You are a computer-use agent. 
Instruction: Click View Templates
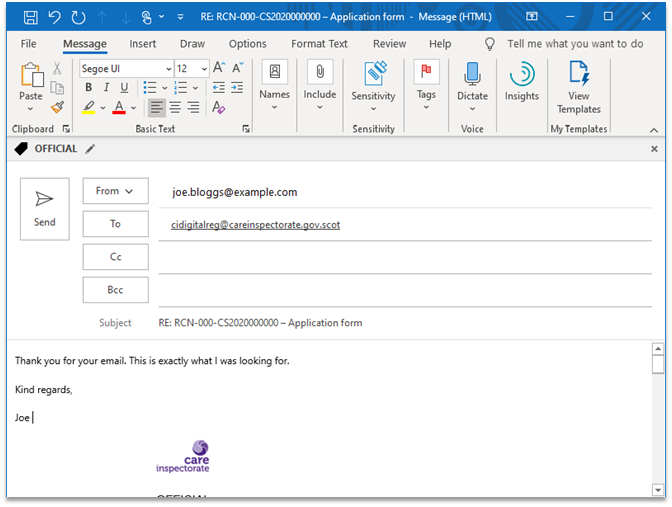pyautogui.click(x=579, y=88)
